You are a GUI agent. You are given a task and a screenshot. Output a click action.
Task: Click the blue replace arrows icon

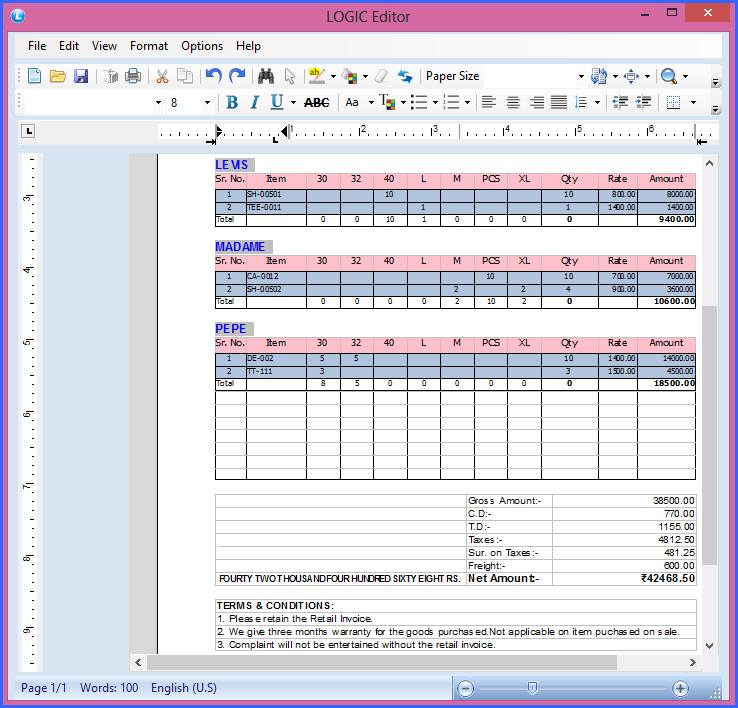405,76
